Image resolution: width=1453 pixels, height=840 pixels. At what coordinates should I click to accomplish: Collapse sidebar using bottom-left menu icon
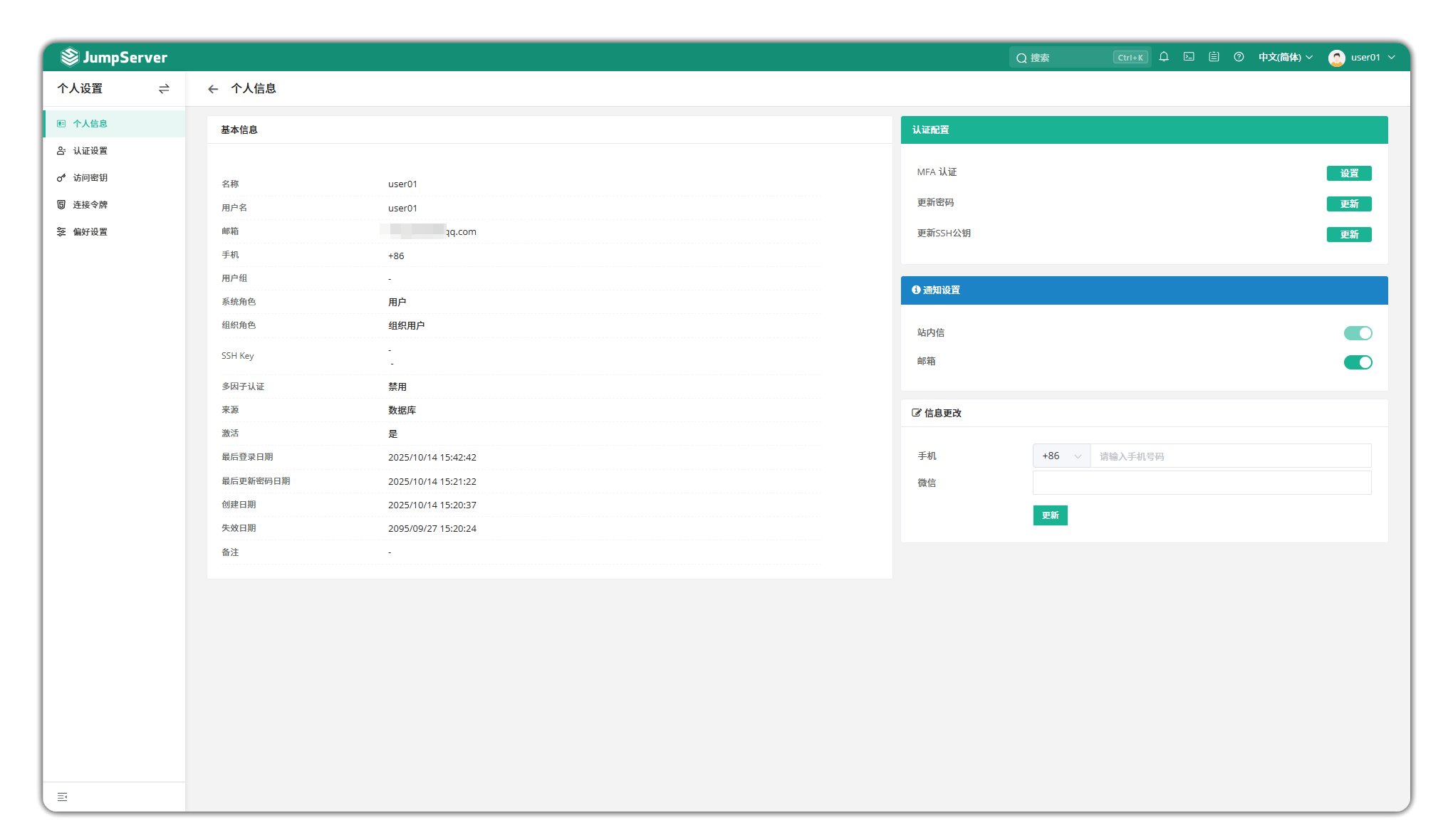click(x=63, y=797)
